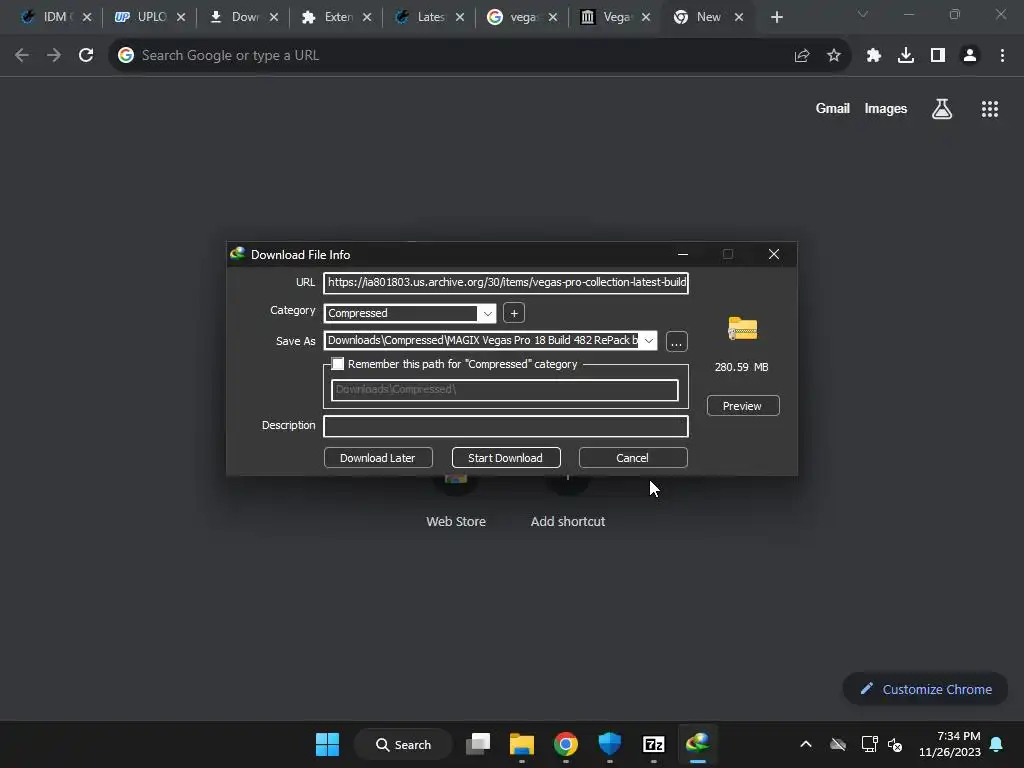Open Windows Security shield on taskbar

pos(609,744)
